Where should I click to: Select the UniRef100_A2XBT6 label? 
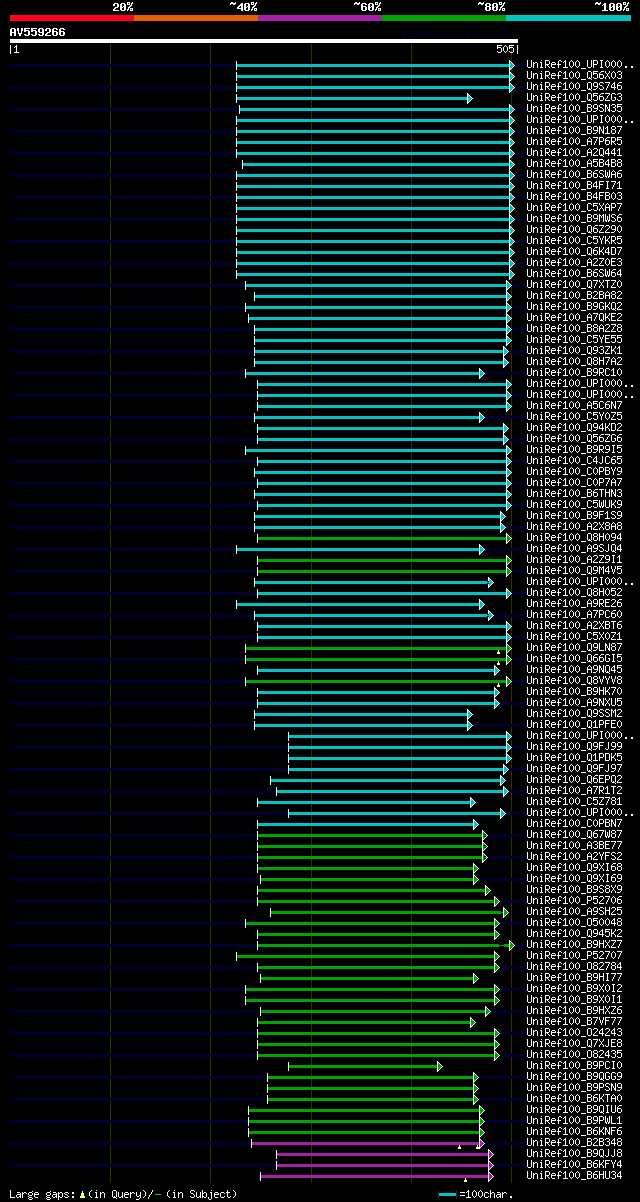574,625
